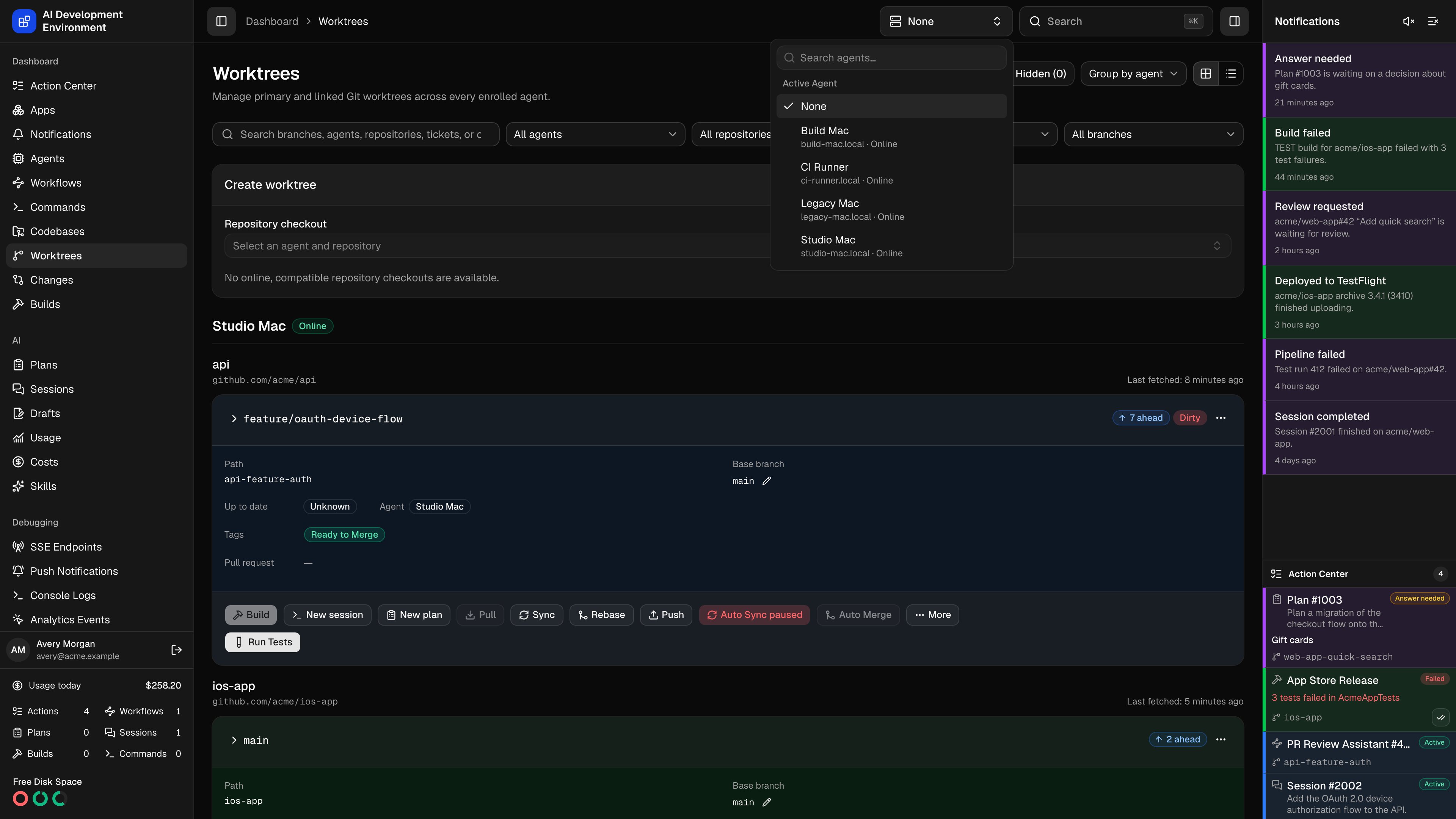Open the repository checkout selector
This screenshot has height=819, width=1456.
728,246
